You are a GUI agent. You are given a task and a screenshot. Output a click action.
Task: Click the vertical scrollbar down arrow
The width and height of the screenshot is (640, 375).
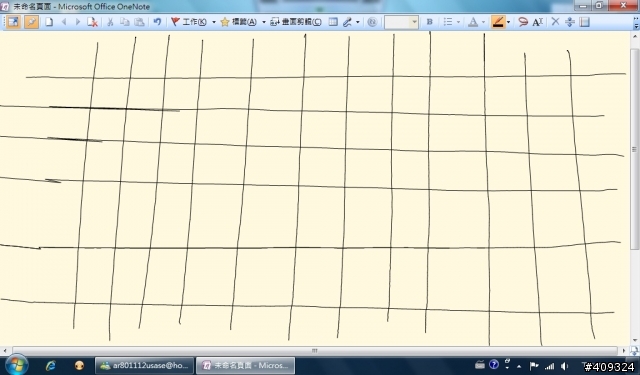click(636, 340)
